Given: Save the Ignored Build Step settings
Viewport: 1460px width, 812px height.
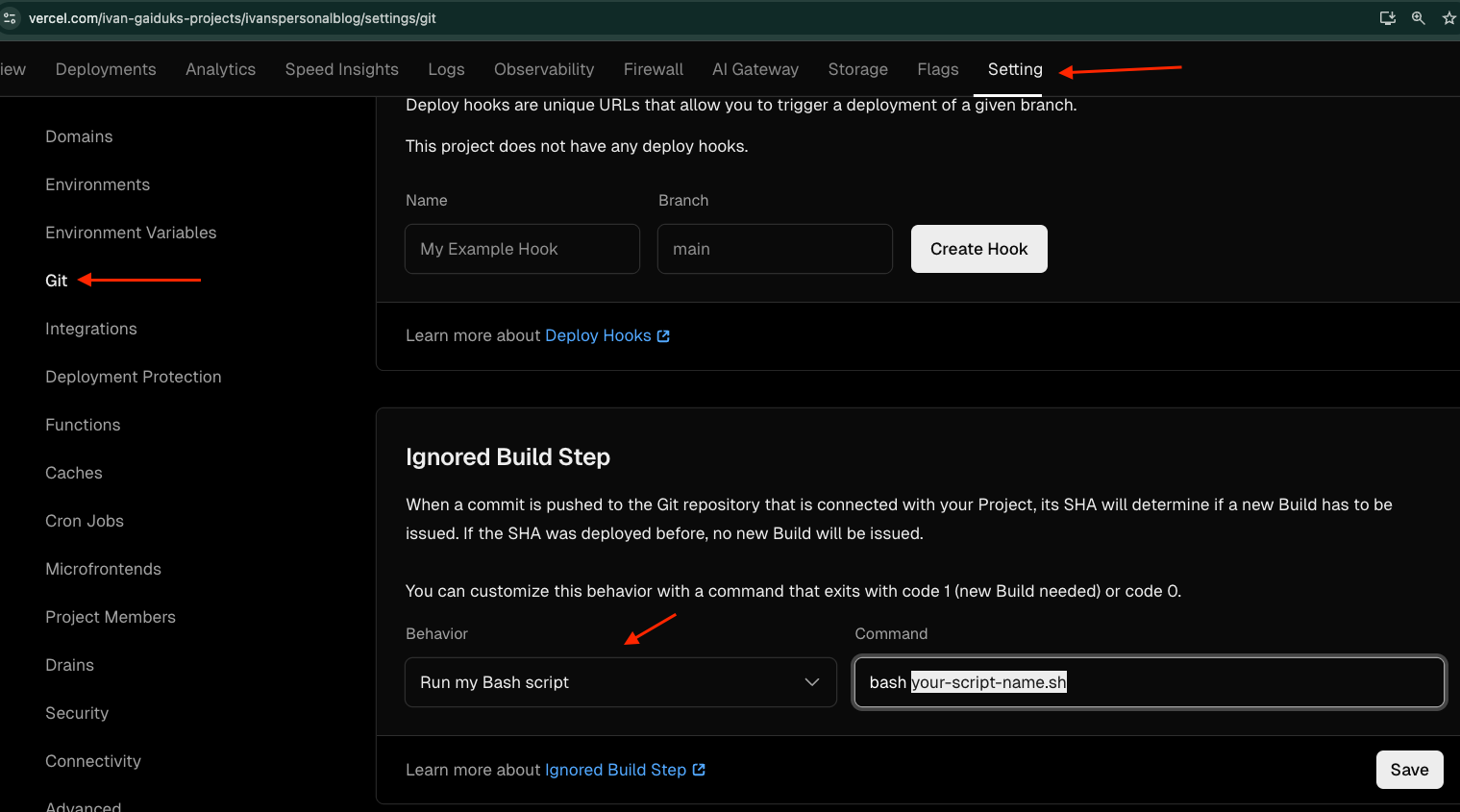Looking at the screenshot, I should 1409,769.
